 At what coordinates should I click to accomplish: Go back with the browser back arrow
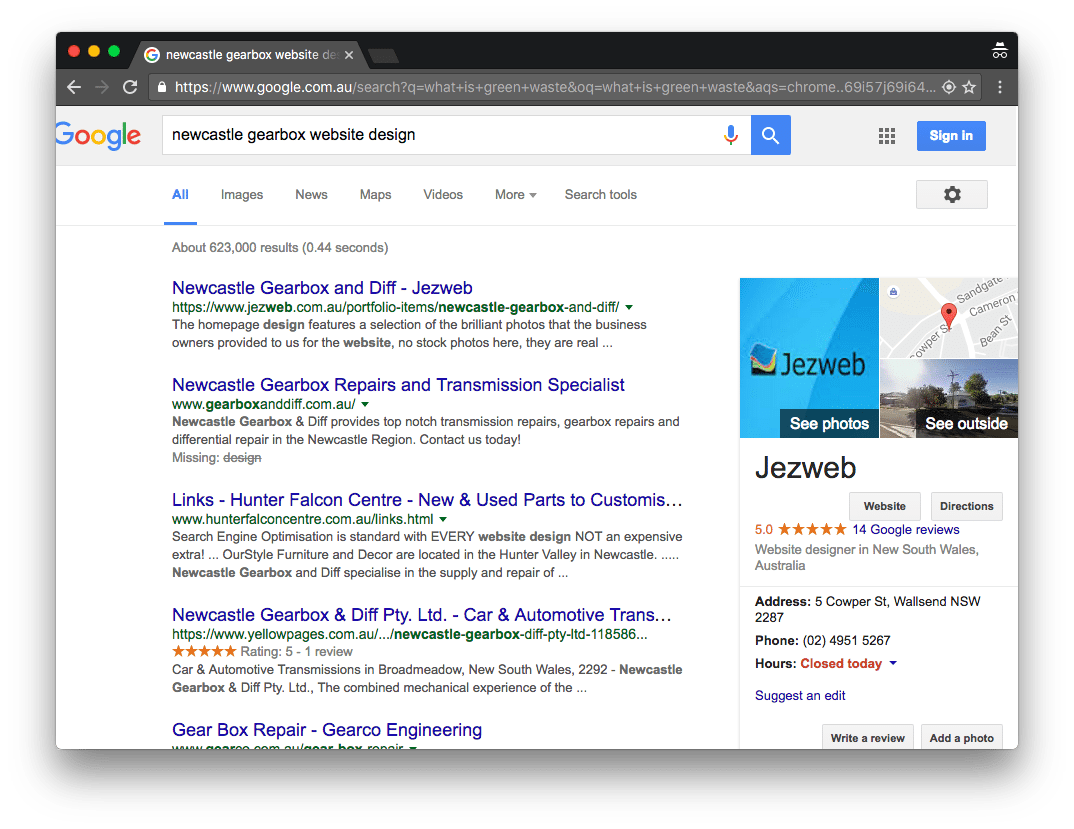(x=74, y=87)
